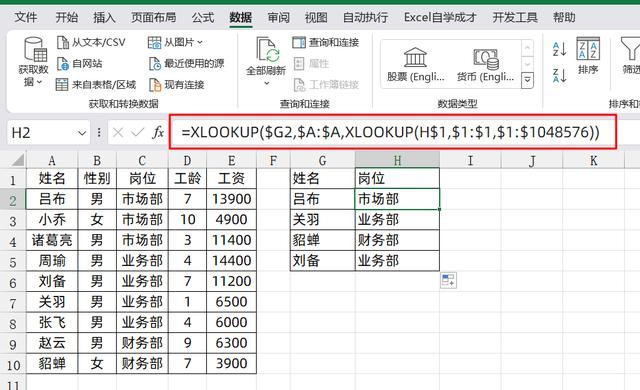Switch to the 开发工具 tab
640x390 pixels.
click(x=515, y=17)
